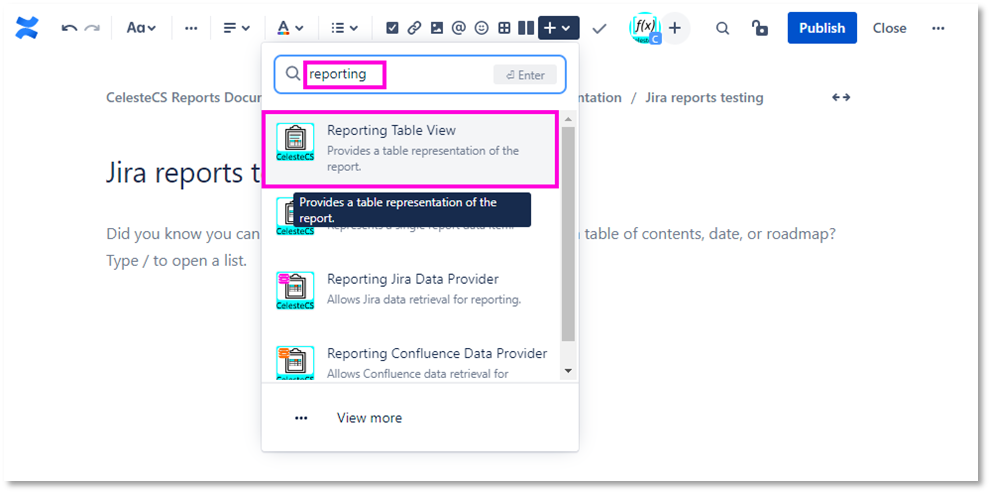Open the text alignment dropdown
This screenshot has height=494, width=991.
(236, 28)
